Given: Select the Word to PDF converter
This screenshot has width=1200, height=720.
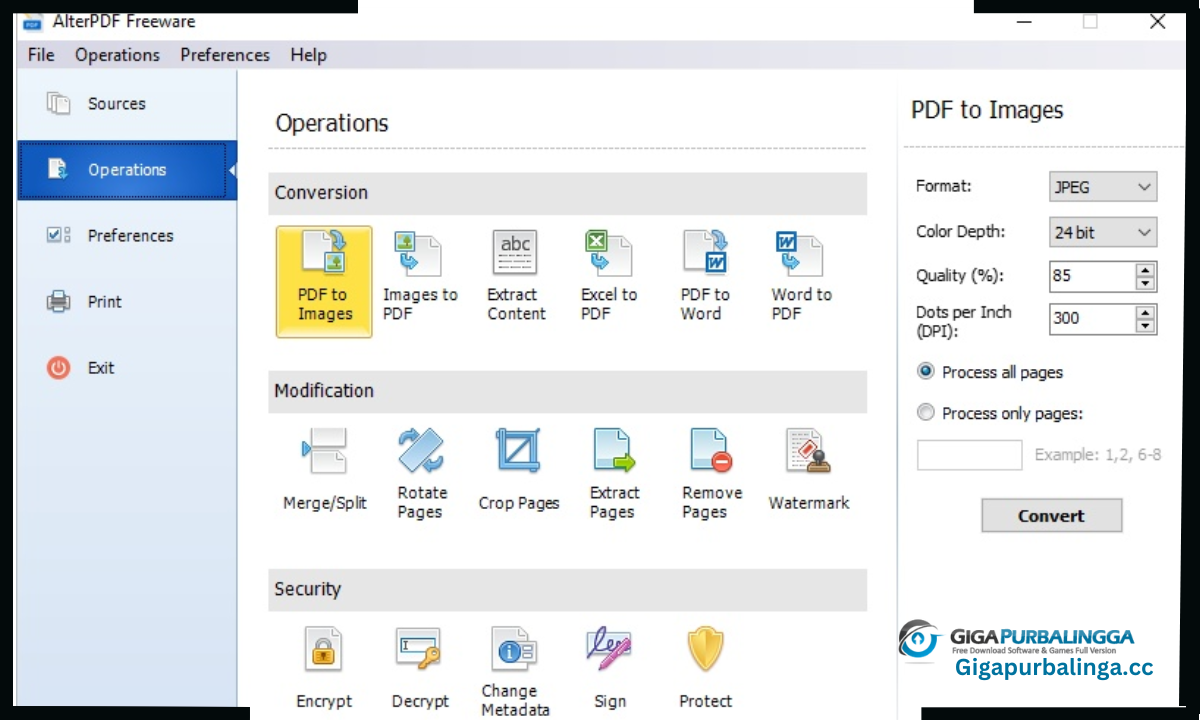Looking at the screenshot, I should pyautogui.click(x=801, y=277).
